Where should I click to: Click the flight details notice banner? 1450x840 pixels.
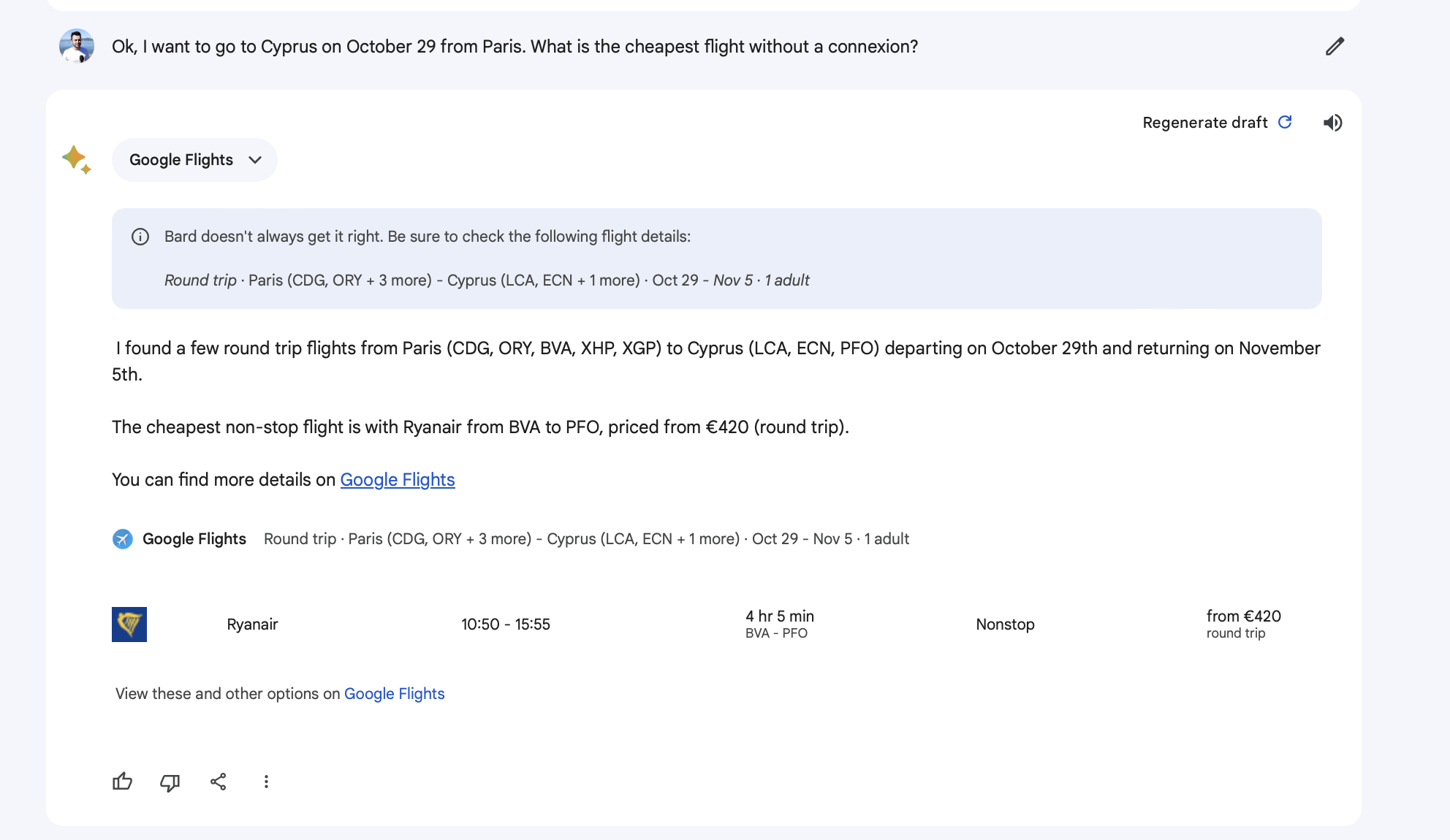pyautogui.click(x=716, y=259)
